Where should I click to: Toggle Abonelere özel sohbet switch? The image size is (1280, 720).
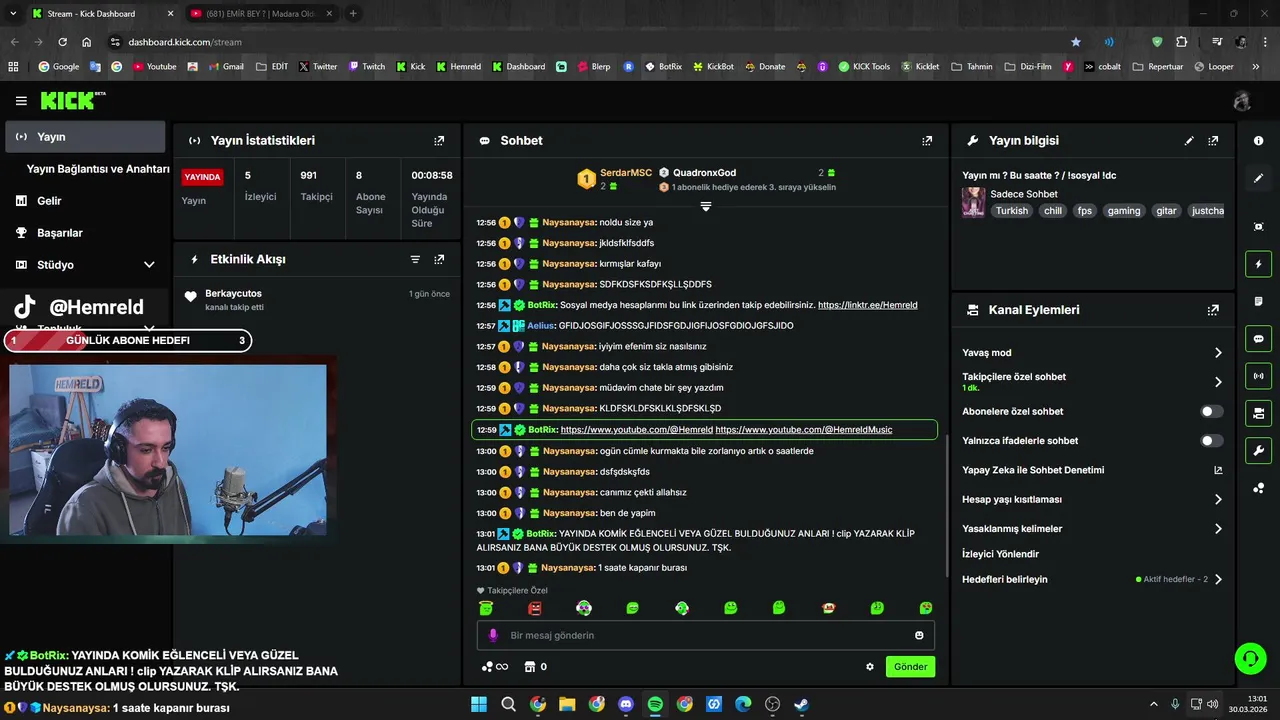pyautogui.click(x=1211, y=411)
